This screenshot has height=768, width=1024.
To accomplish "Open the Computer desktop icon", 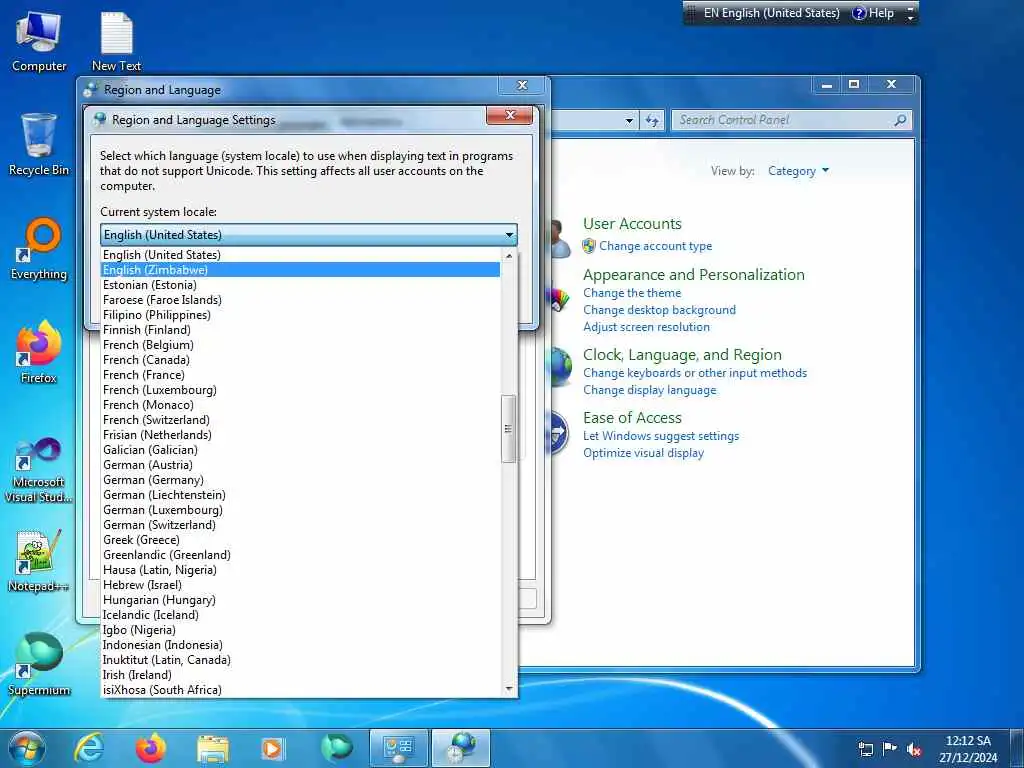I will (39, 42).
